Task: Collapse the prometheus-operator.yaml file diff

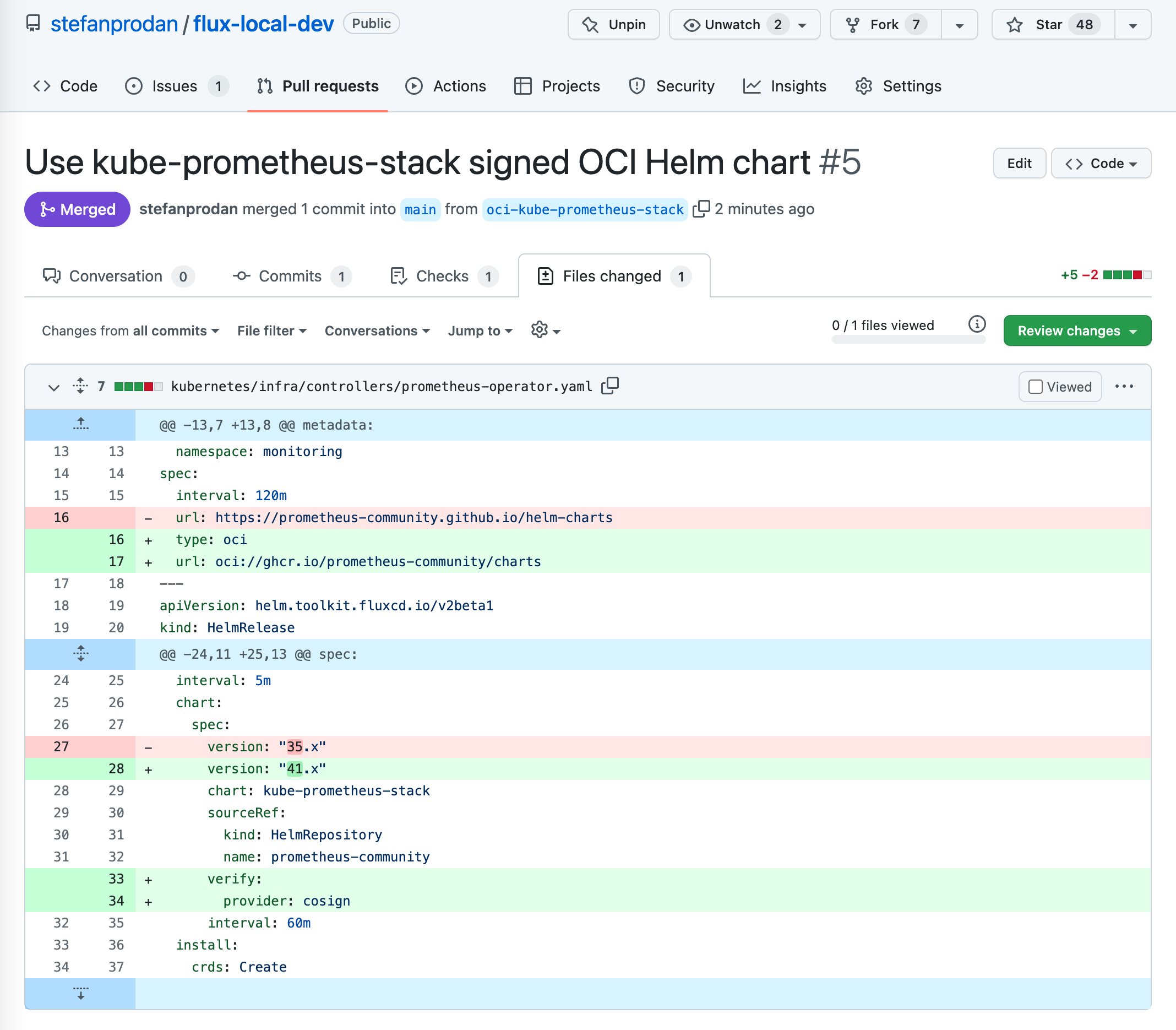Action: coord(53,387)
